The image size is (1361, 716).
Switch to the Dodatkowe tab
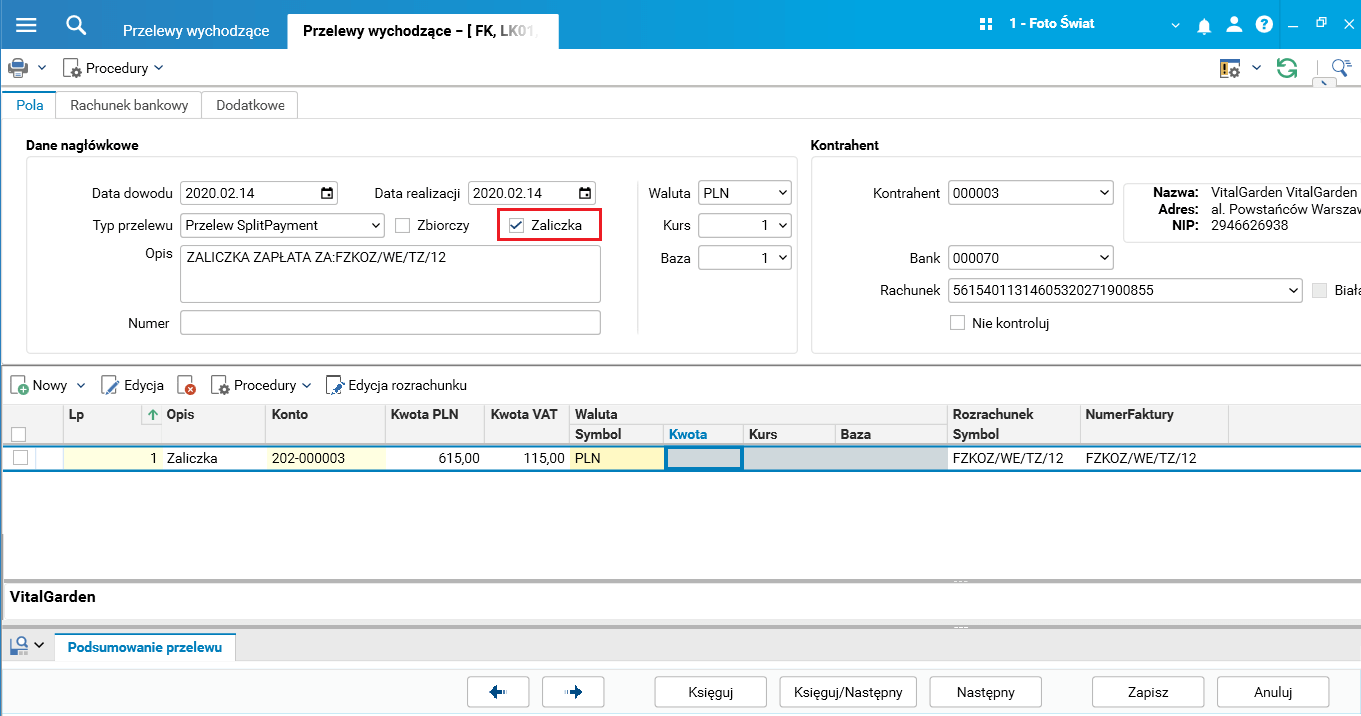coord(250,105)
